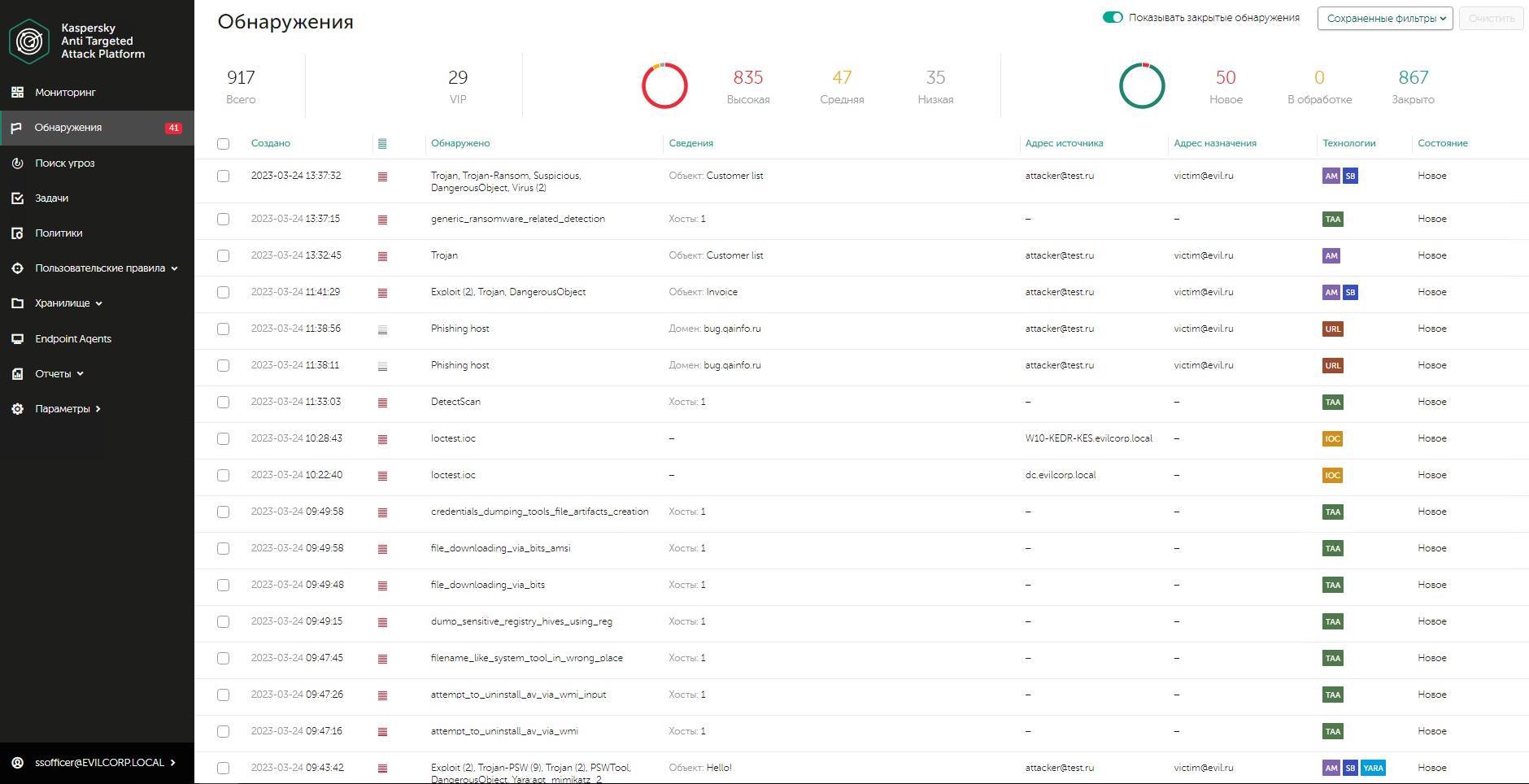Image resolution: width=1529 pixels, height=784 pixels.
Task: Toggle Показывать закрытые обнаружения switch
Action: coord(1113,18)
